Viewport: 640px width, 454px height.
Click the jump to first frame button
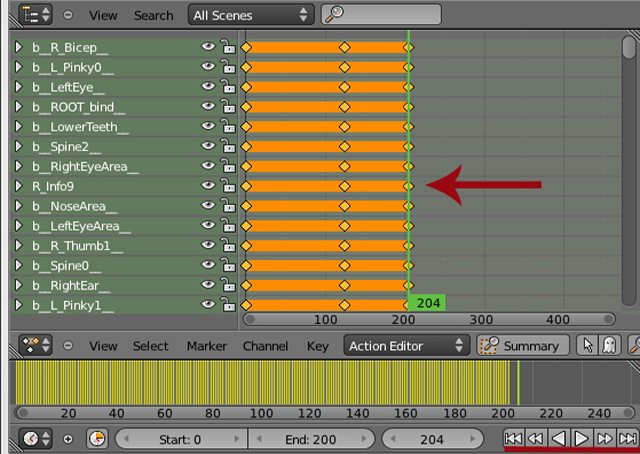513,438
